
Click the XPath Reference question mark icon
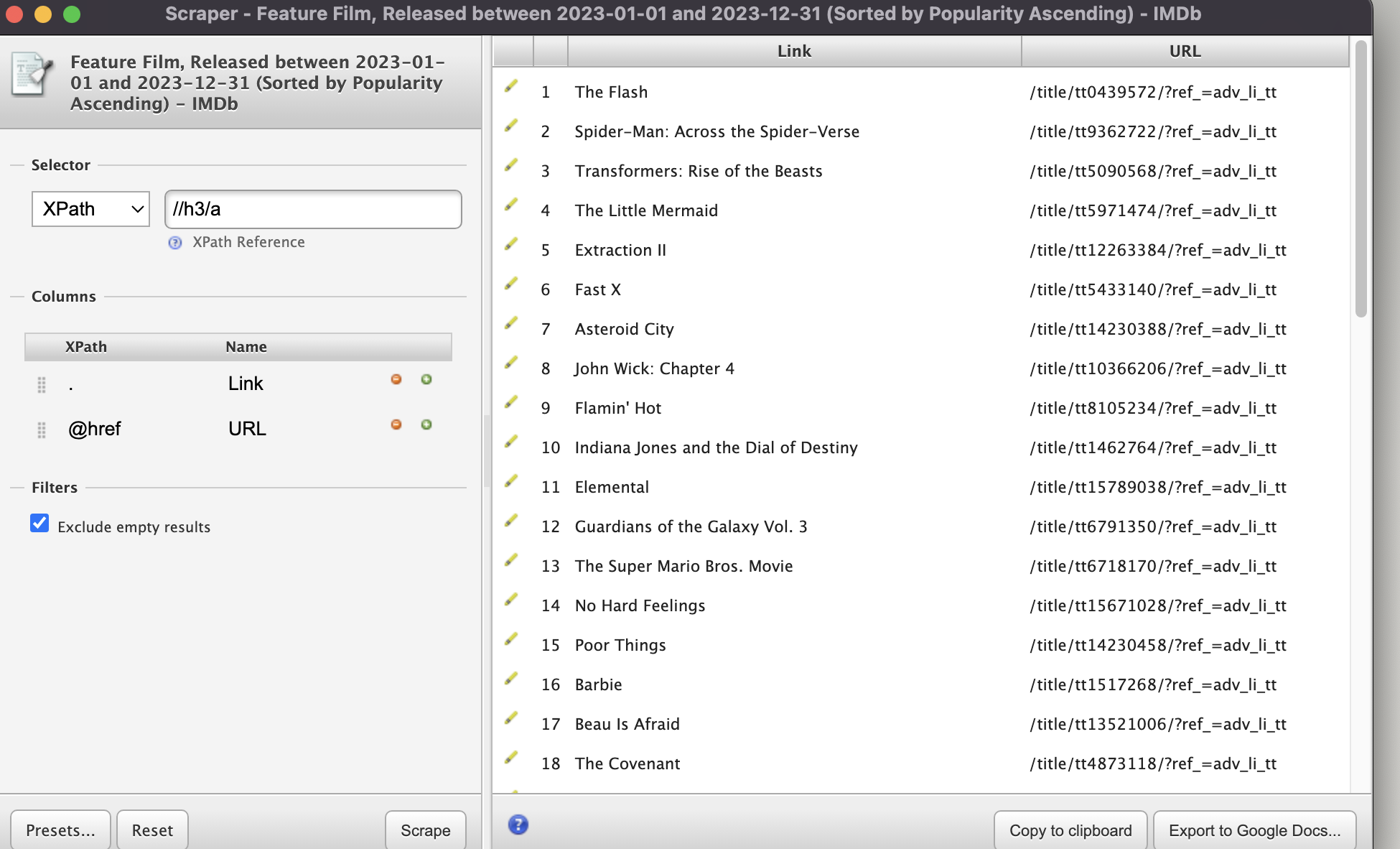(x=175, y=243)
